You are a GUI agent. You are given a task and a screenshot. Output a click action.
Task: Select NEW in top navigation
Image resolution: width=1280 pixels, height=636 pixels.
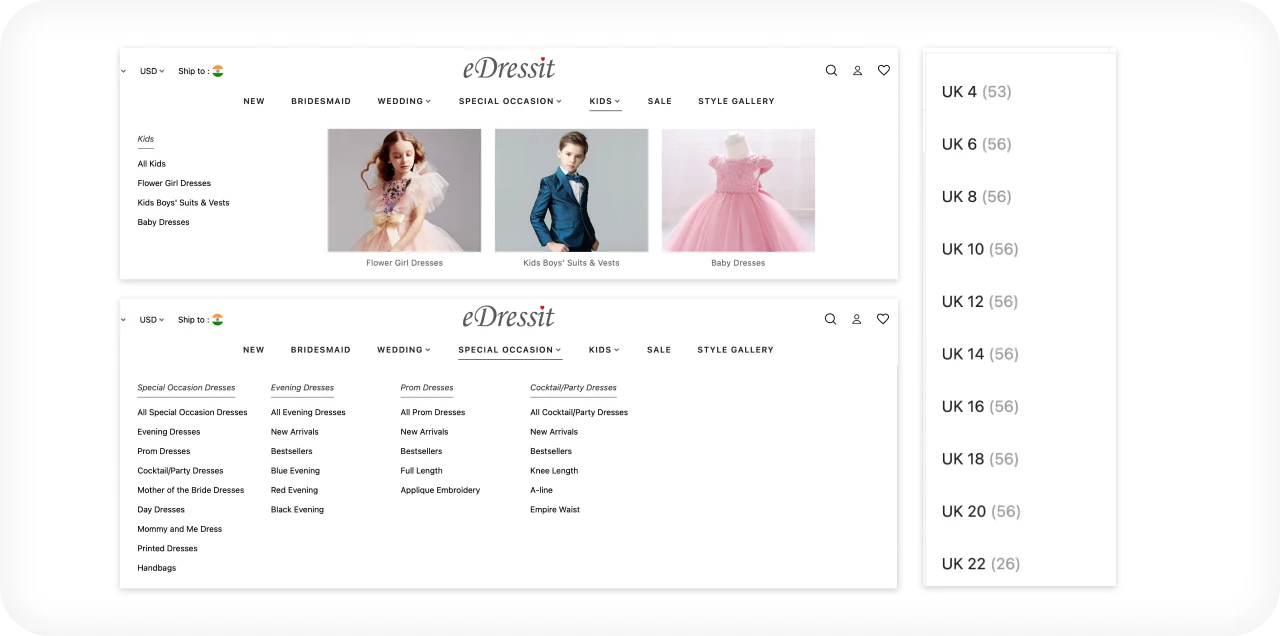click(254, 101)
